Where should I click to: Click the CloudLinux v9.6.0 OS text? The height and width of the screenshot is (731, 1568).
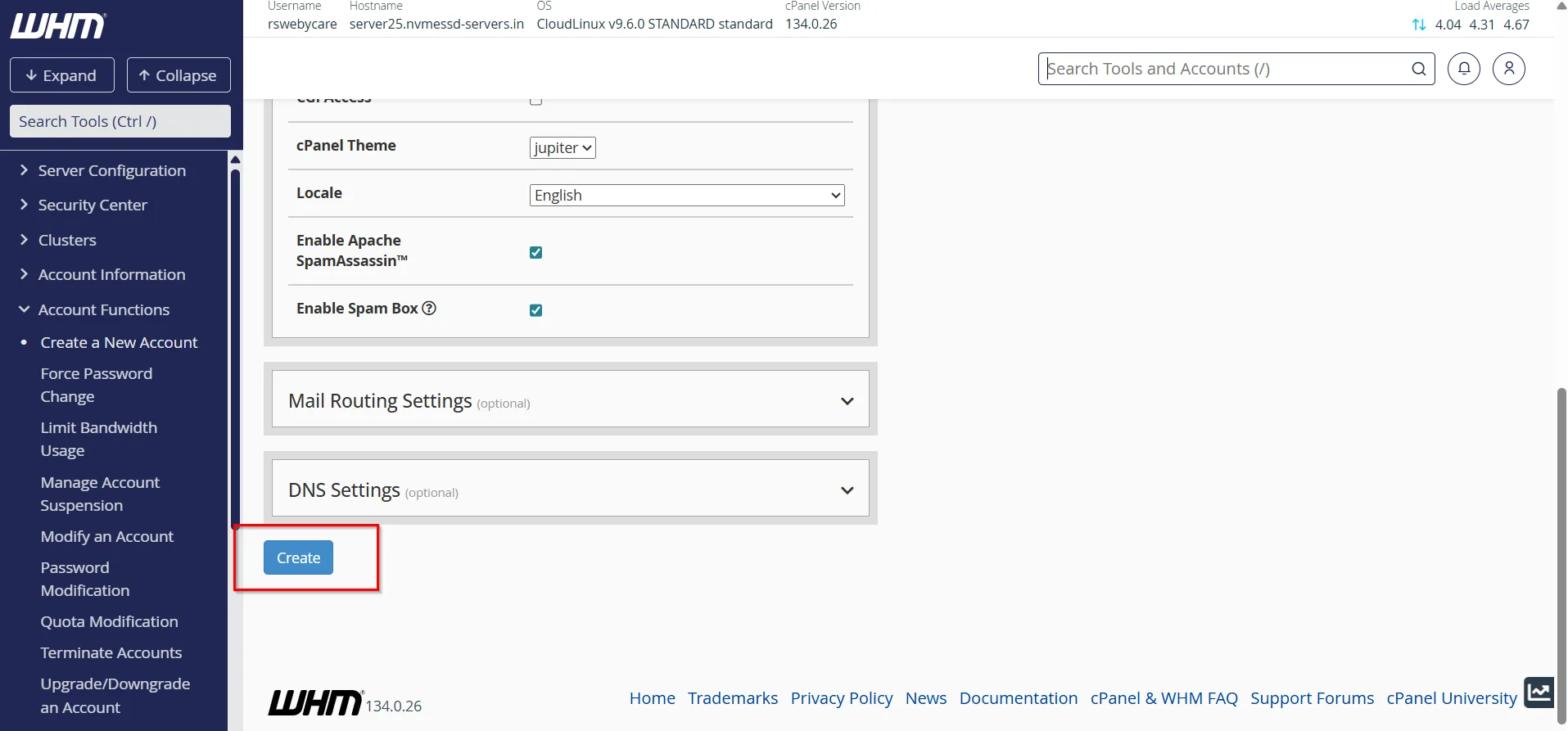click(x=655, y=24)
